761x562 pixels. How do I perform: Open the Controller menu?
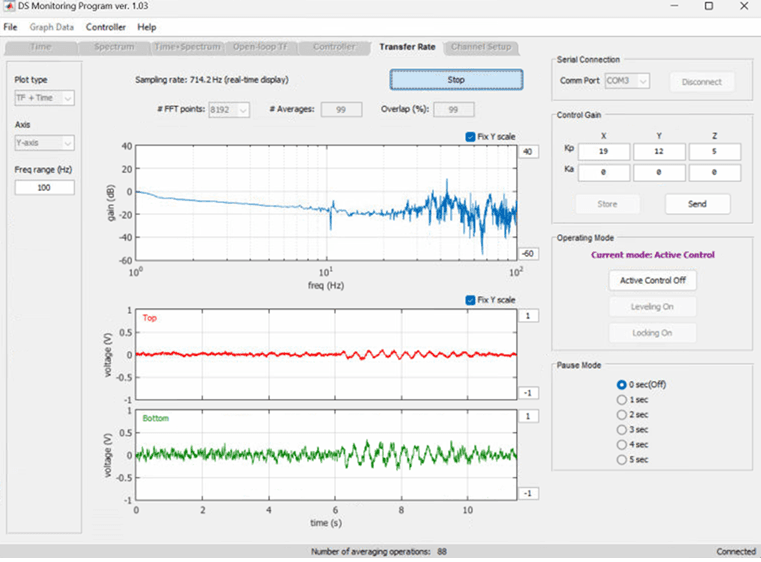tap(105, 27)
